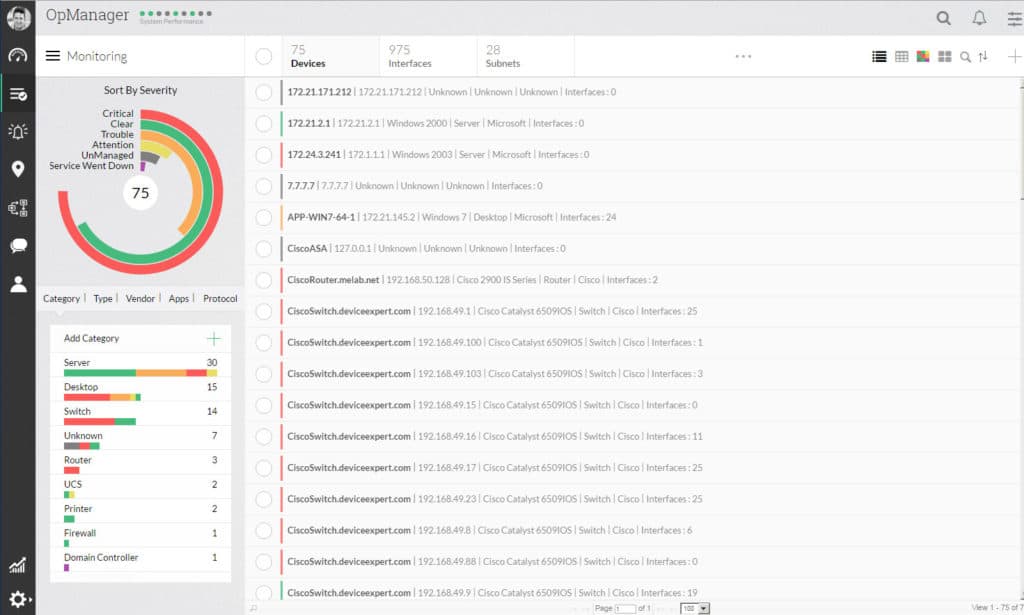Select the Apps filter tab
1024x615 pixels.
click(178, 298)
